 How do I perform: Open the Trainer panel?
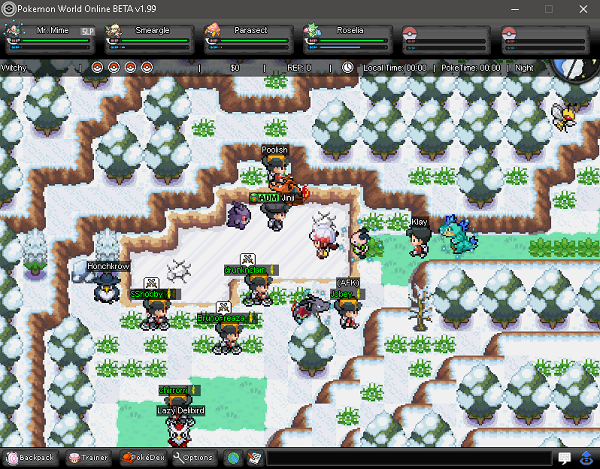pyautogui.click(x=89, y=458)
